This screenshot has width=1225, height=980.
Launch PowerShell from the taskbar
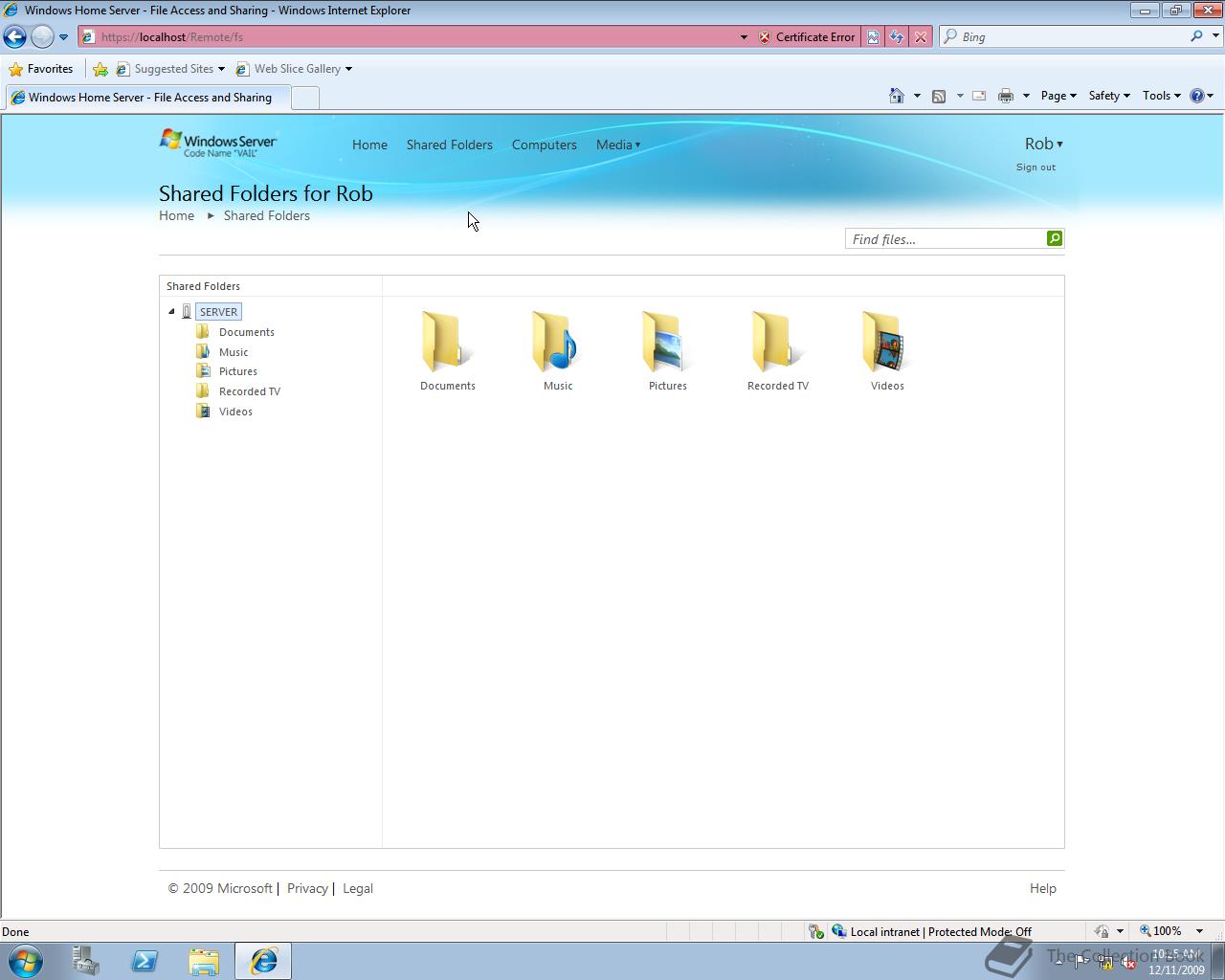click(x=145, y=961)
